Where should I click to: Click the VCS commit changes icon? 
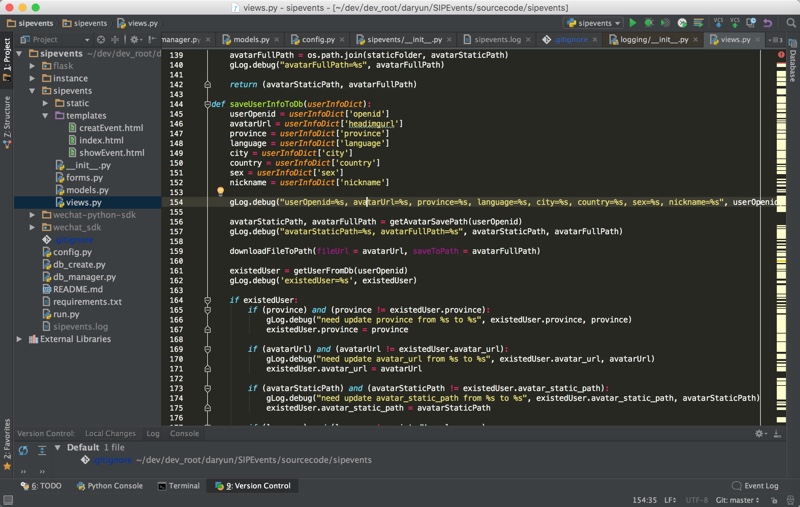coord(735,22)
